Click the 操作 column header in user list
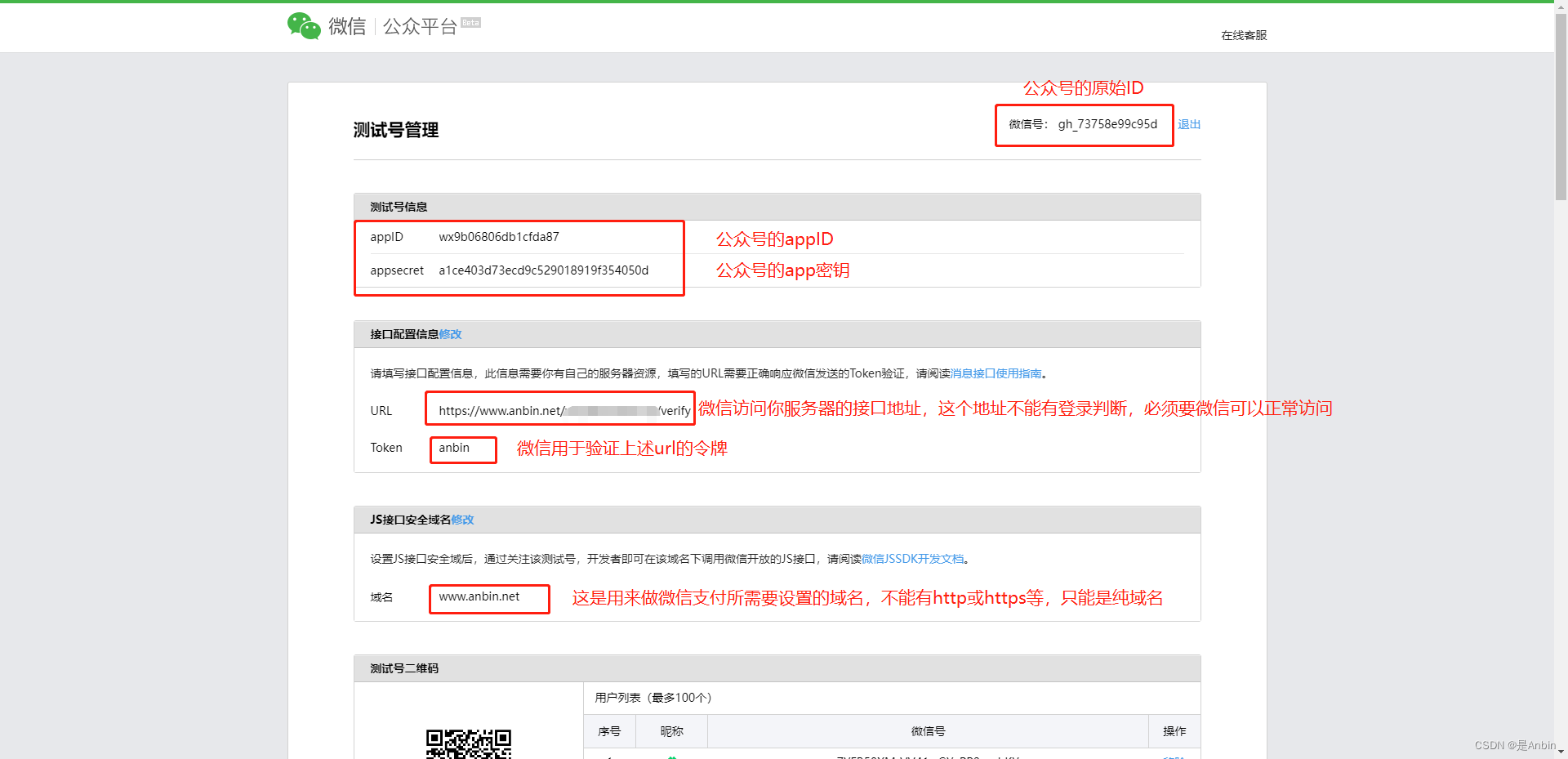The image size is (1568, 759). 1174,731
